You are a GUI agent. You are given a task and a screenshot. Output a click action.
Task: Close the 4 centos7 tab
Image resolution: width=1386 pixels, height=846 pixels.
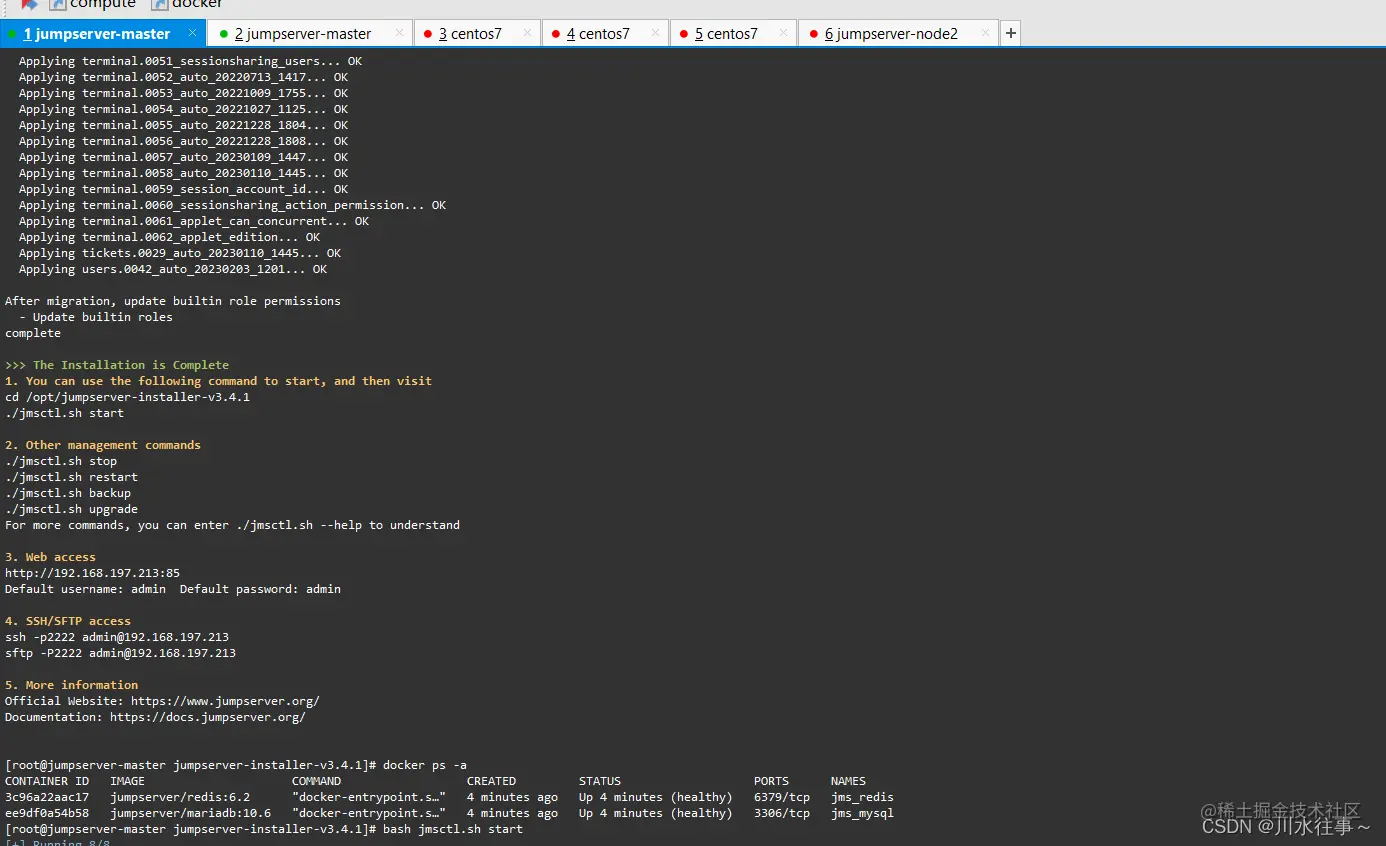655,33
